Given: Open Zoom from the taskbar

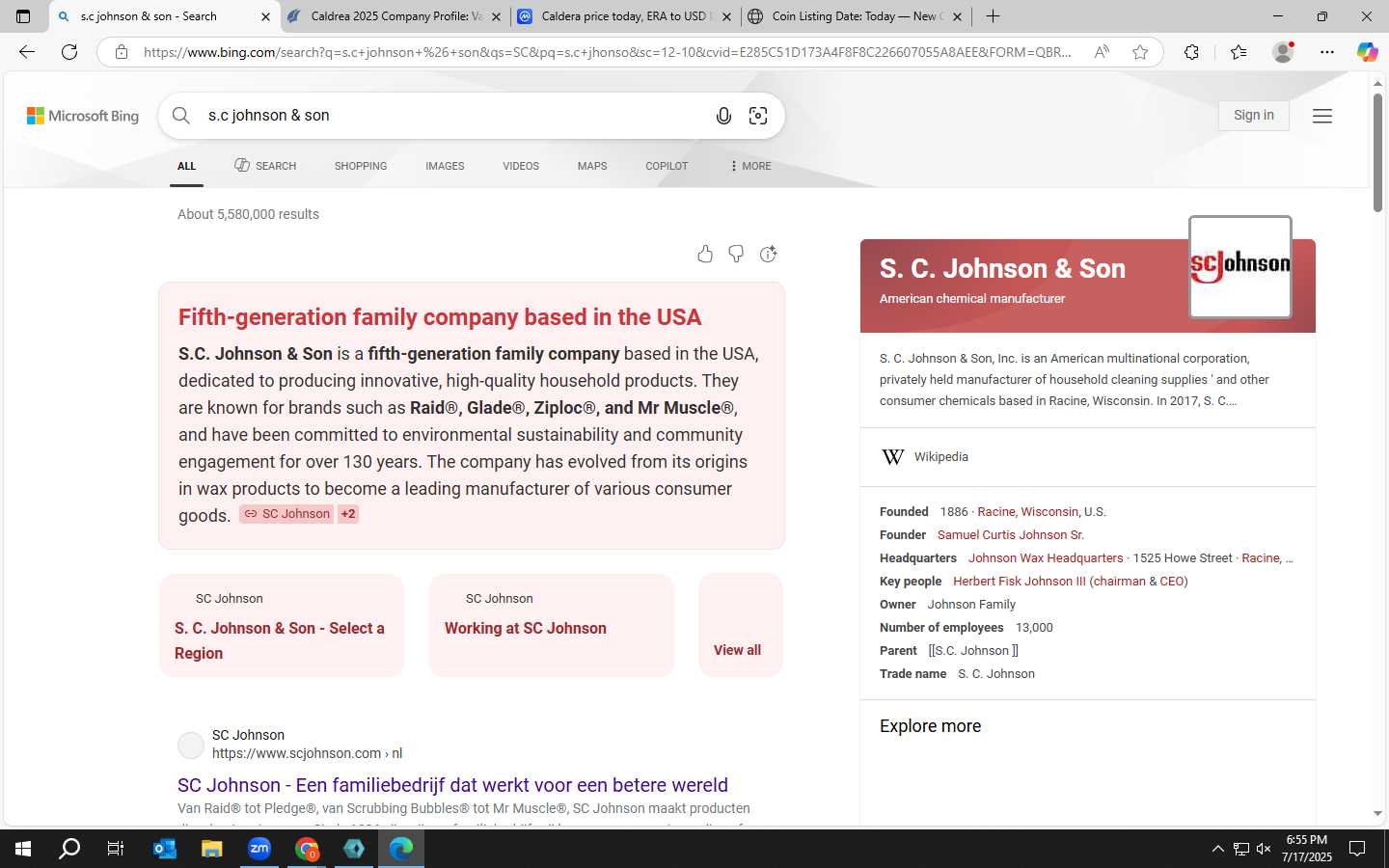Looking at the screenshot, I should coord(259,849).
